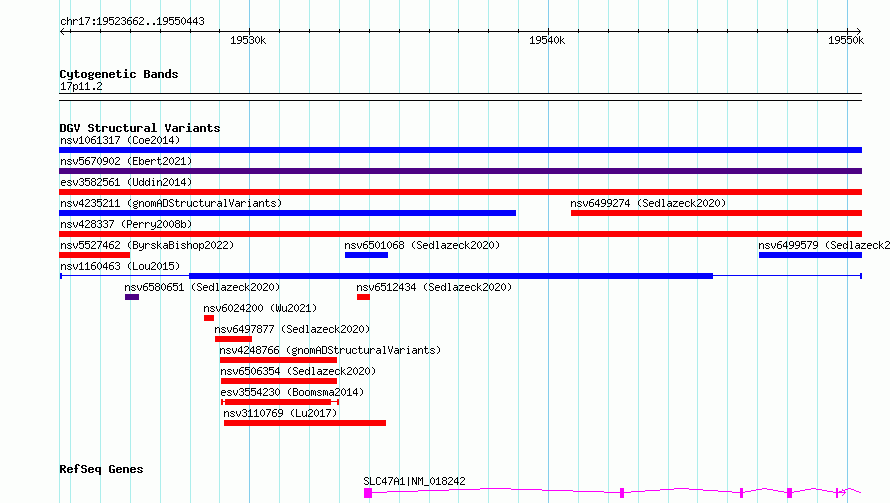Viewport: 890px width, 503px height.
Task: Click the nsv1061317 (Coe2014) variant label
Action: point(120,140)
